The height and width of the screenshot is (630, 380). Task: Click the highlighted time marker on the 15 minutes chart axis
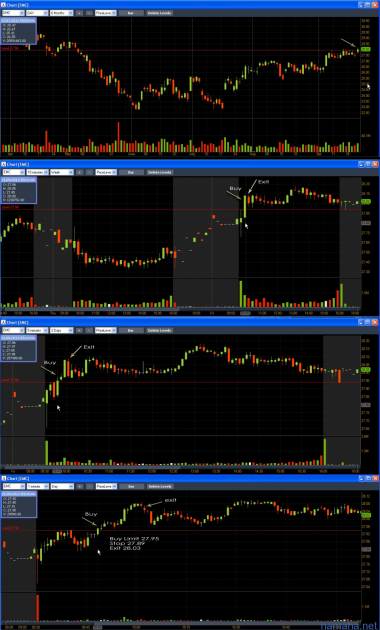click(x=245, y=313)
